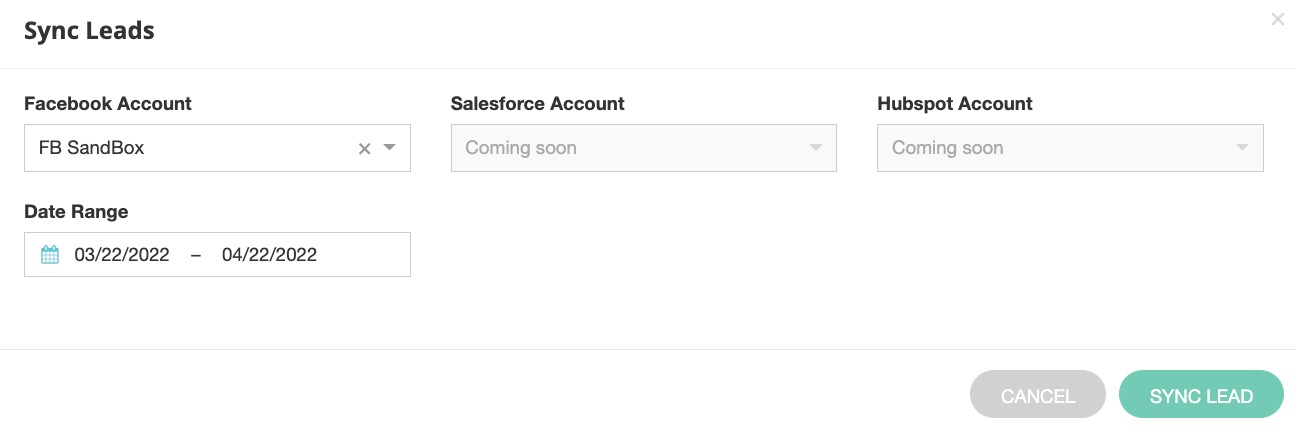Screen dimensions: 1296x436
Task: Select the end date 04/22/2022
Action: pos(269,255)
